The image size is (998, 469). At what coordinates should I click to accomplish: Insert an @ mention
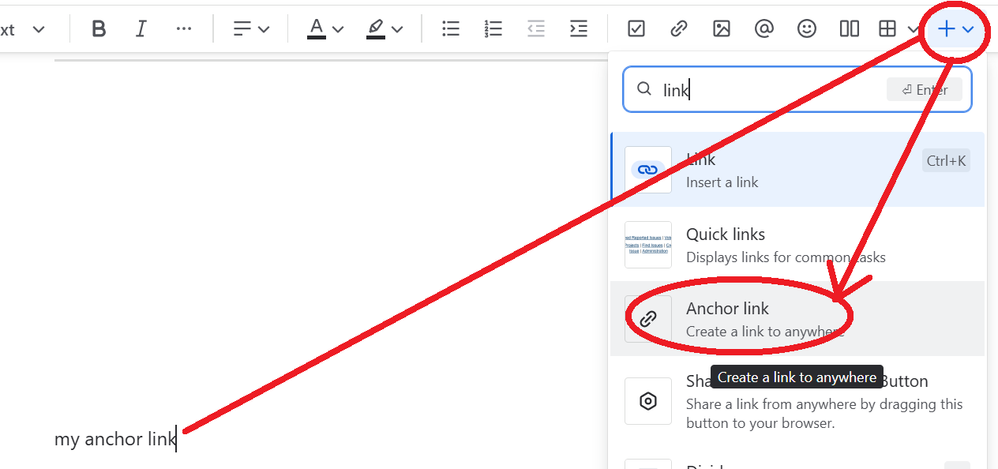tap(764, 29)
